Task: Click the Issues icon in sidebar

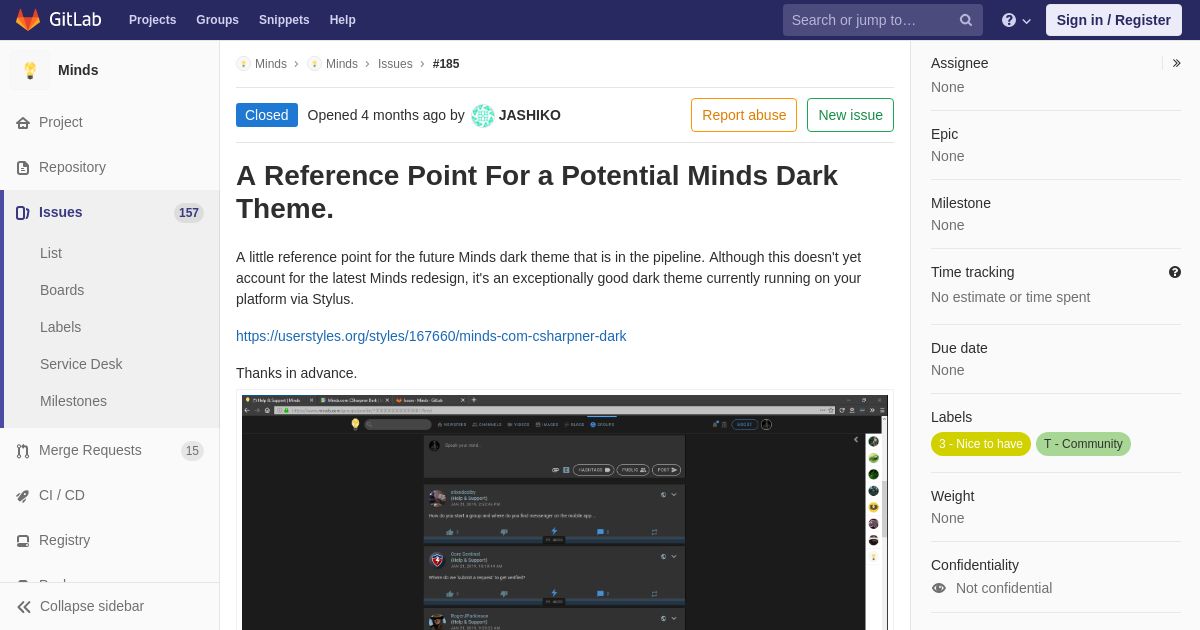Action: [x=23, y=213]
